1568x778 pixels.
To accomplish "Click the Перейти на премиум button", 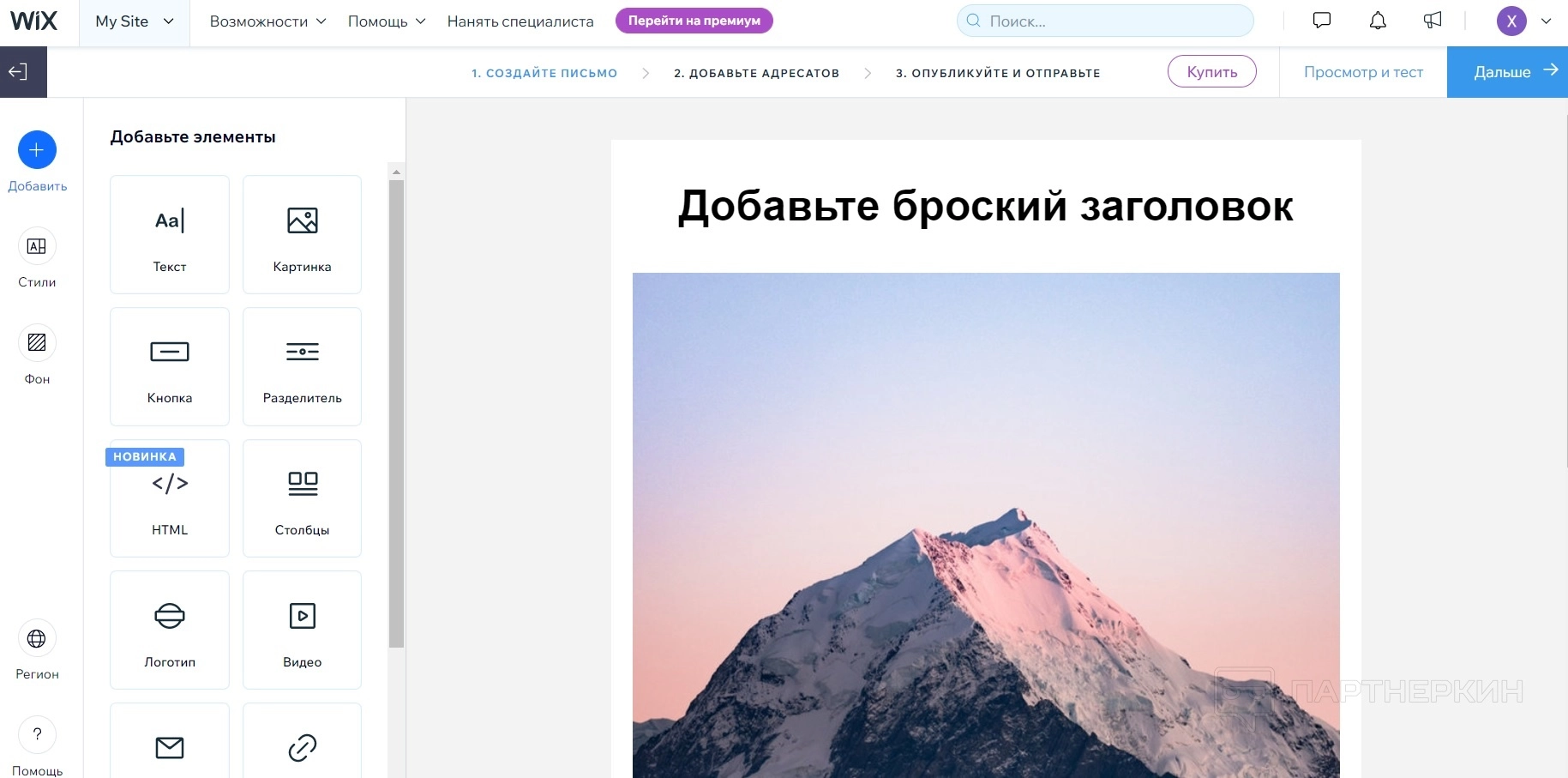I will pyautogui.click(x=694, y=21).
